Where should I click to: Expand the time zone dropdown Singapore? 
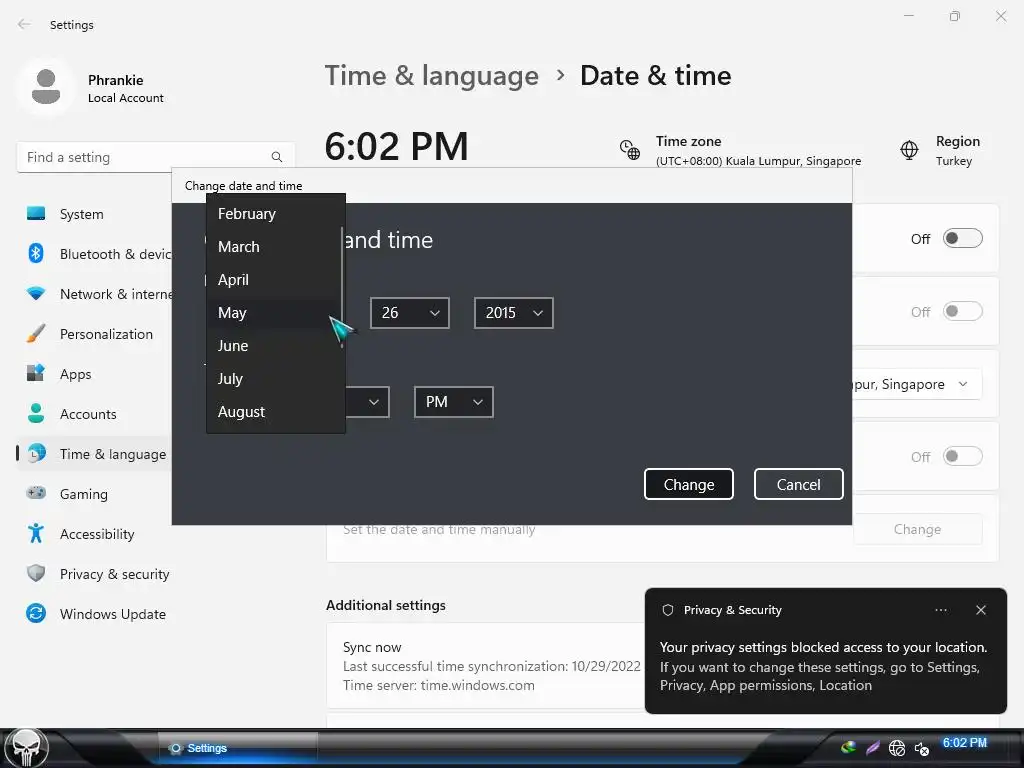coord(917,384)
